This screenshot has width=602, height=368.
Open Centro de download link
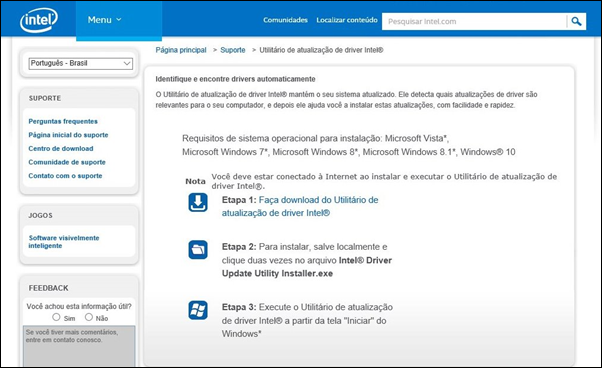(x=61, y=149)
